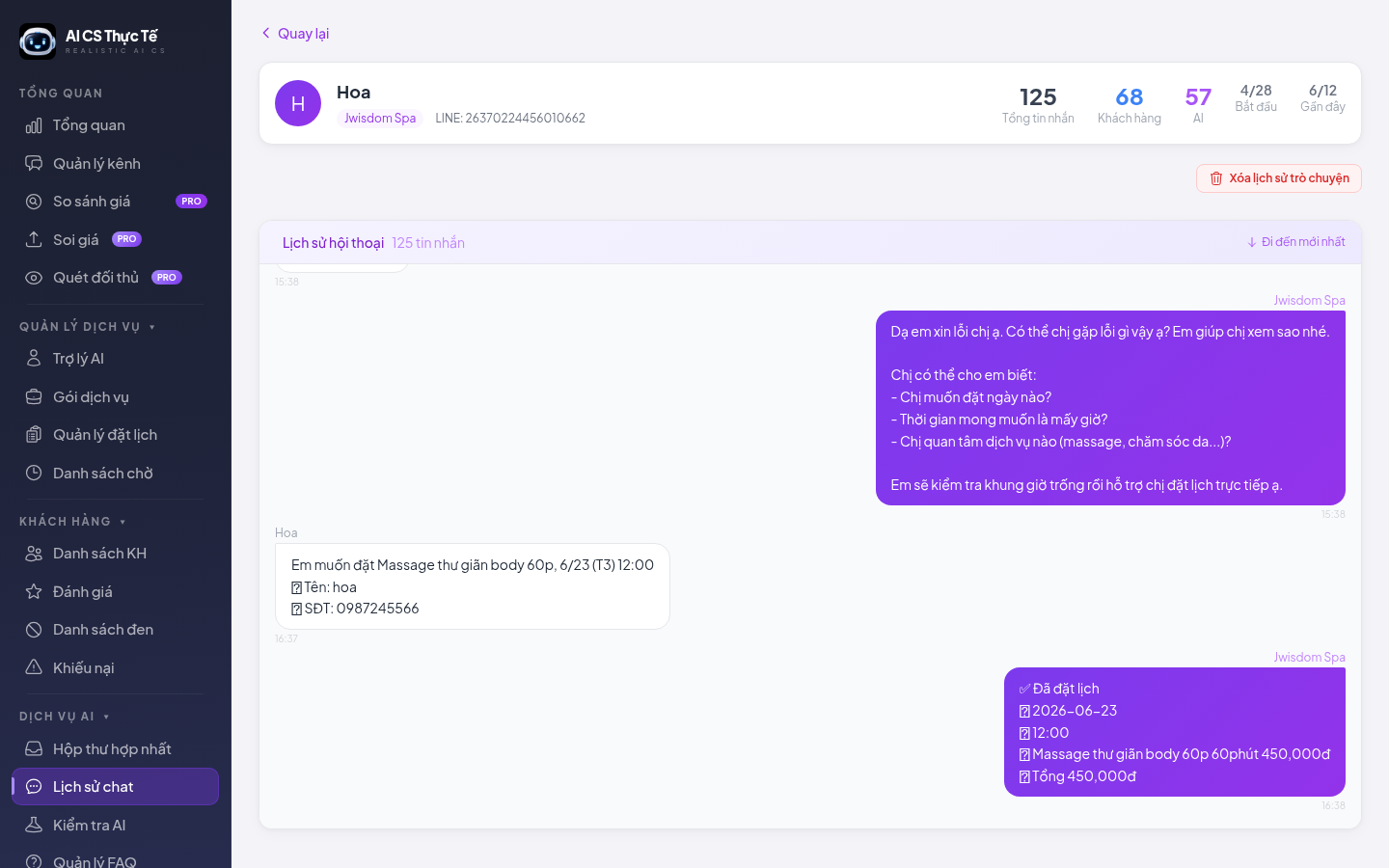The width and height of the screenshot is (1389, 868).
Task: Open Hộp thư hợp nhất inbox
Action: pyautogui.click(x=115, y=749)
